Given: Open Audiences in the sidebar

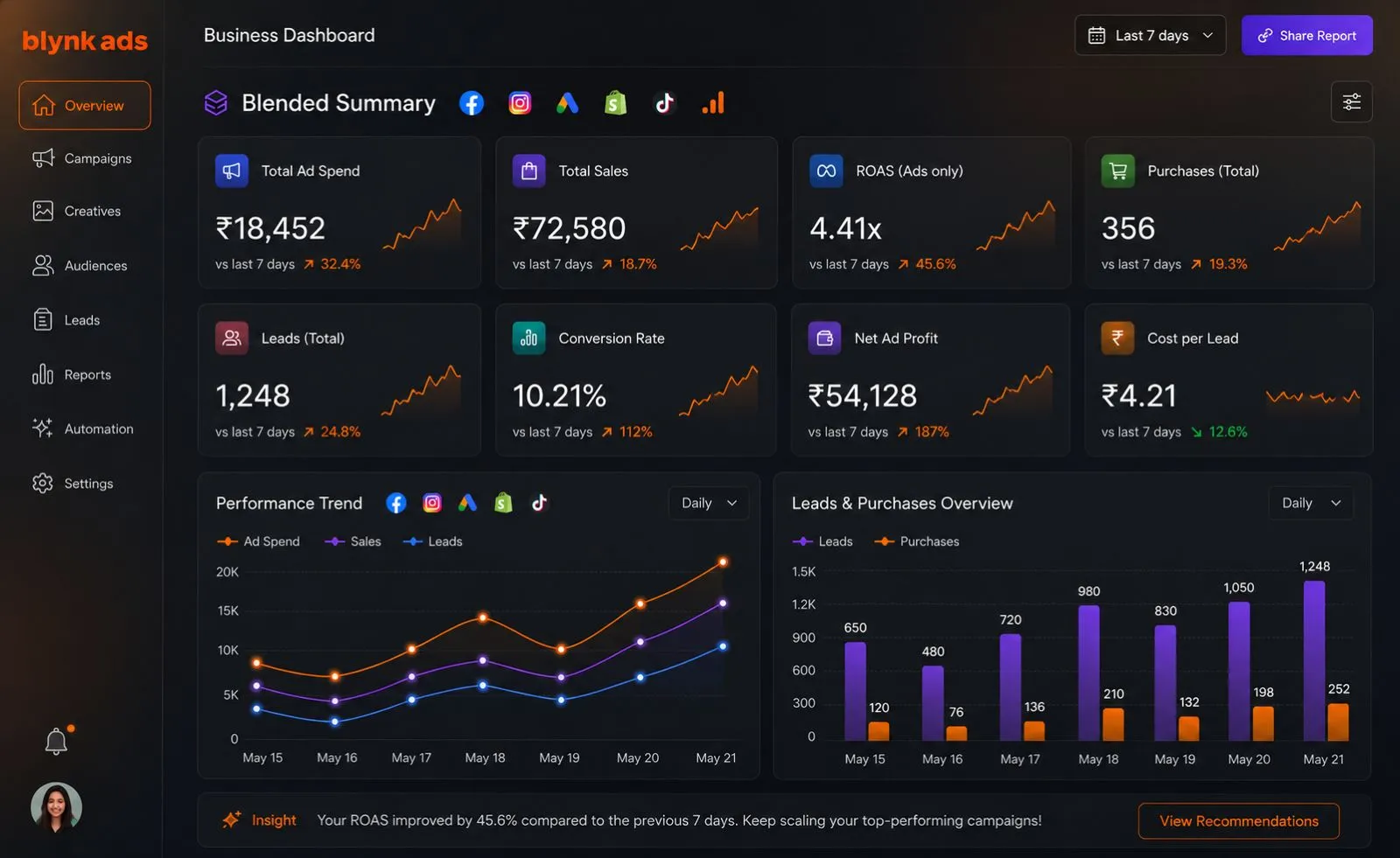Looking at the screenshot, I should coord(80,266).
